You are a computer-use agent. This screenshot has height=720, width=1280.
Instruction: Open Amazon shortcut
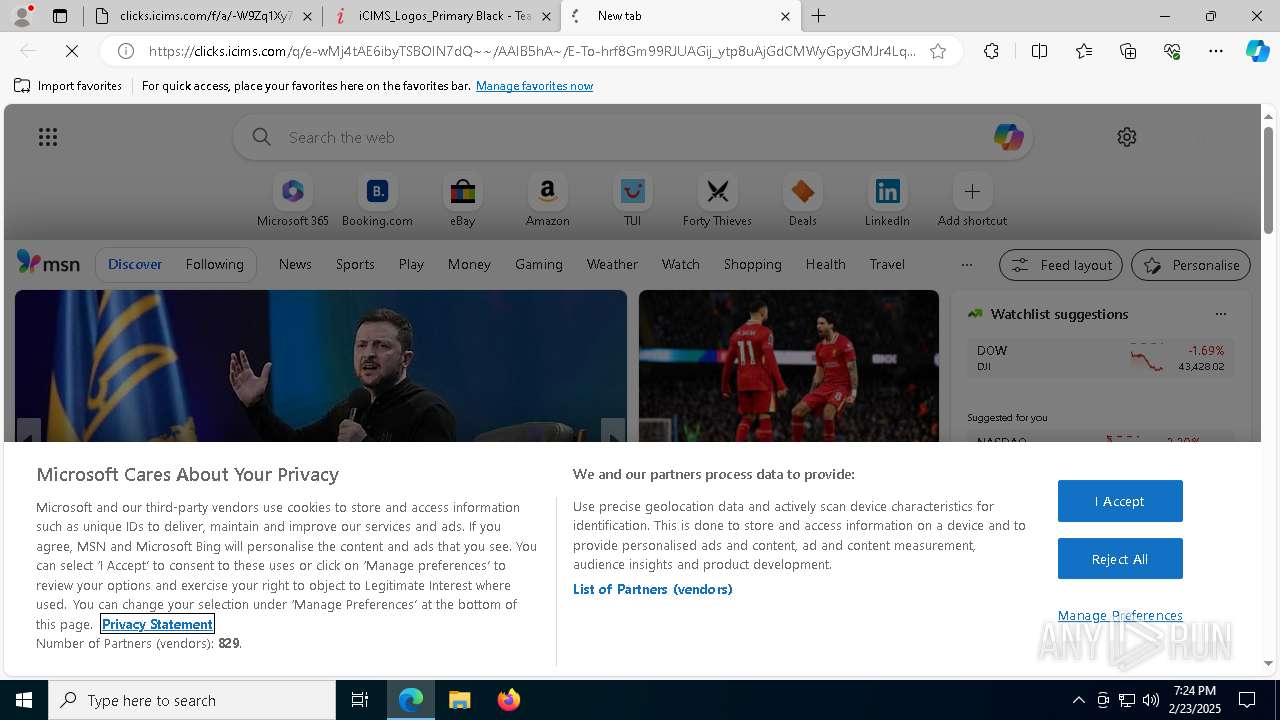point(547,201)
